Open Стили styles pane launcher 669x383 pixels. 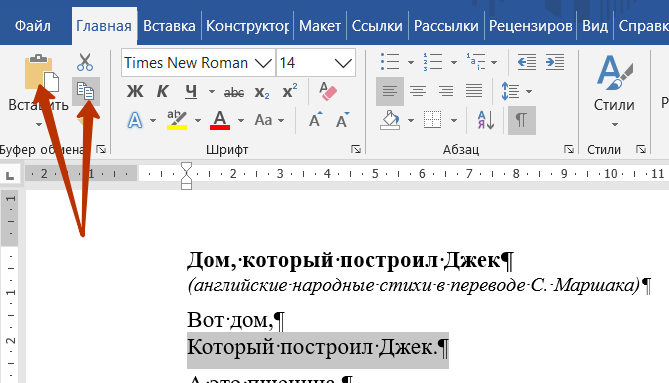tap(641, 149)
